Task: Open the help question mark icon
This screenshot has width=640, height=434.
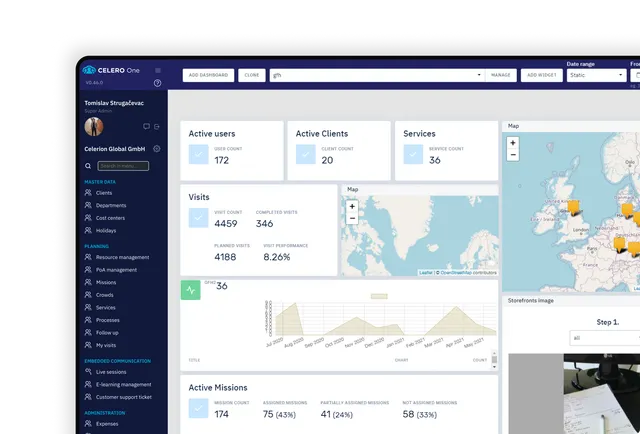Action: 158,83
